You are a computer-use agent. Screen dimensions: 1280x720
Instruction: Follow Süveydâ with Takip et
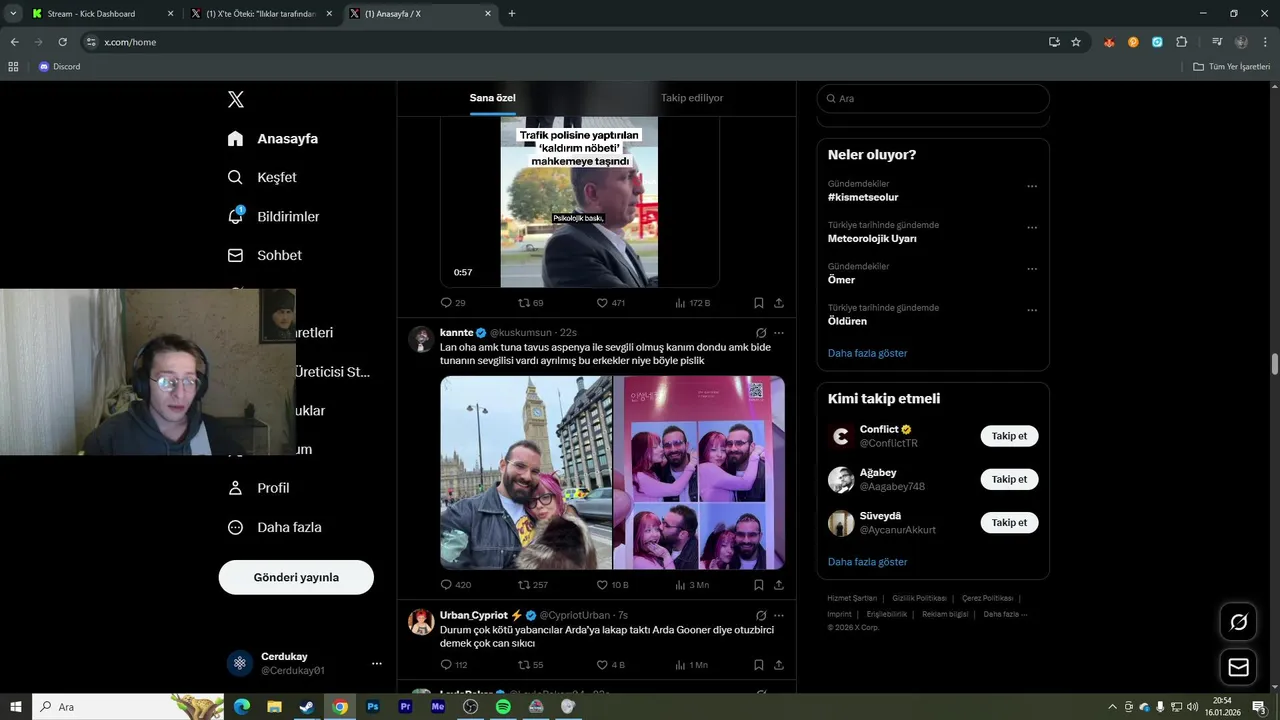click(x=1009, y=522)
